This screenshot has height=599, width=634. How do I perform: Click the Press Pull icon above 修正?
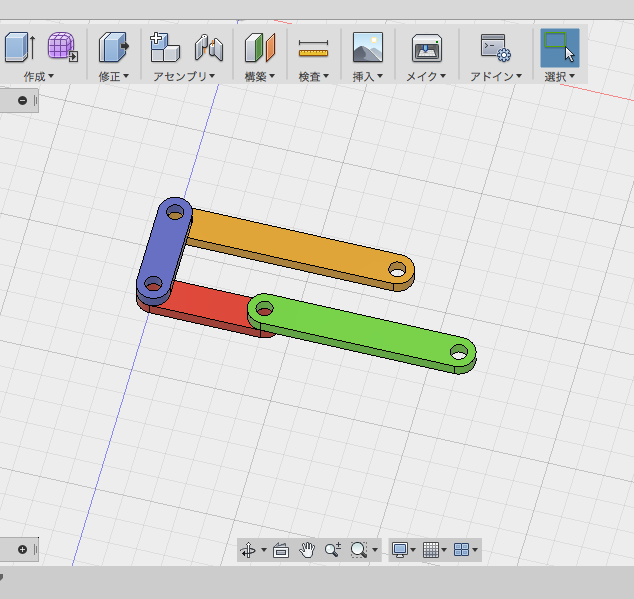click(x=114, y=47)
